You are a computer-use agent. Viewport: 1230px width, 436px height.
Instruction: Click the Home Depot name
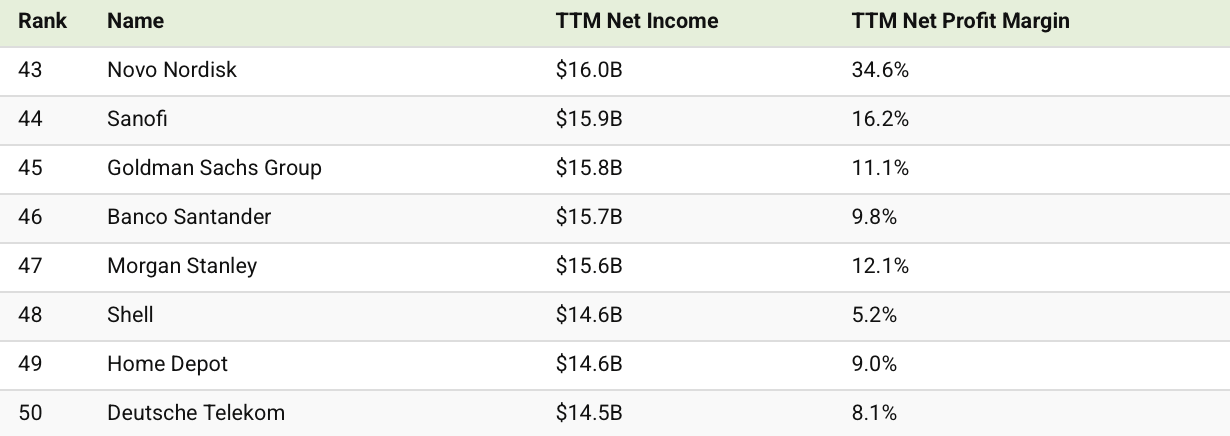pyautogui.click(x=167, y=364)
